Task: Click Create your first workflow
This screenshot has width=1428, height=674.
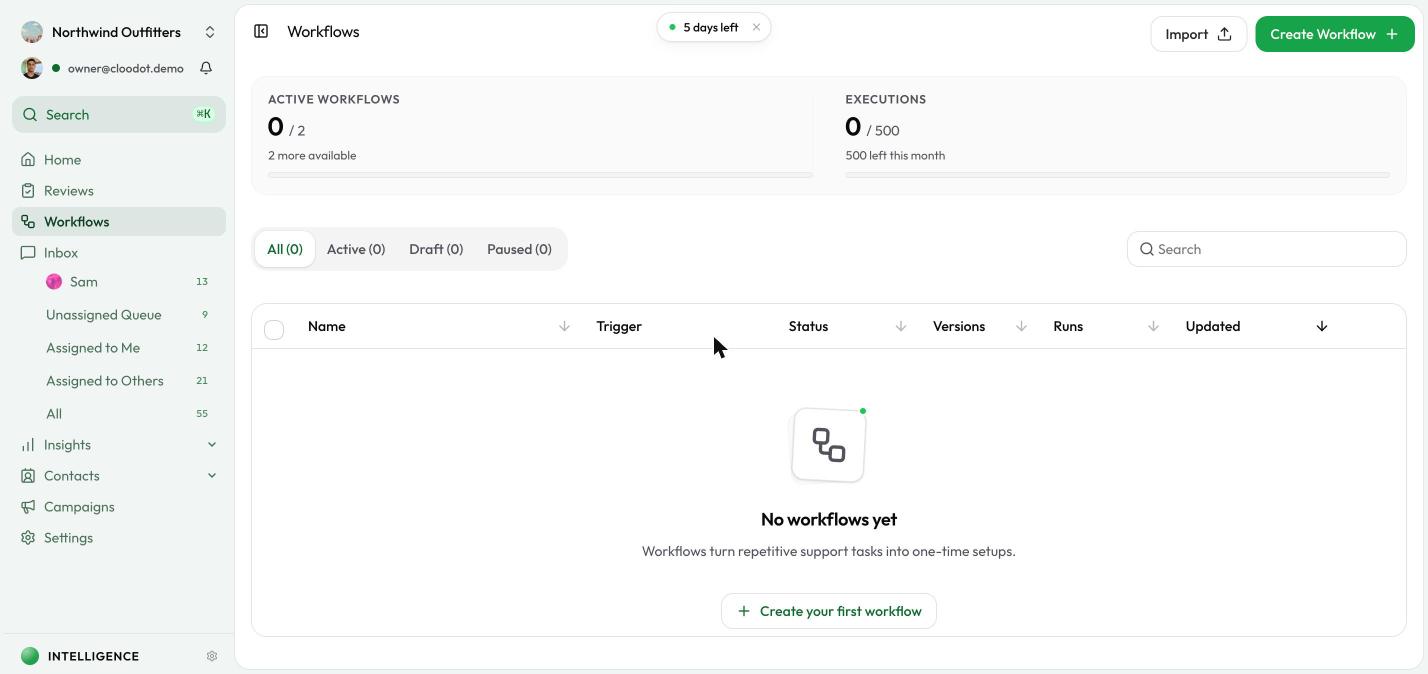Action: coord(829,611)
